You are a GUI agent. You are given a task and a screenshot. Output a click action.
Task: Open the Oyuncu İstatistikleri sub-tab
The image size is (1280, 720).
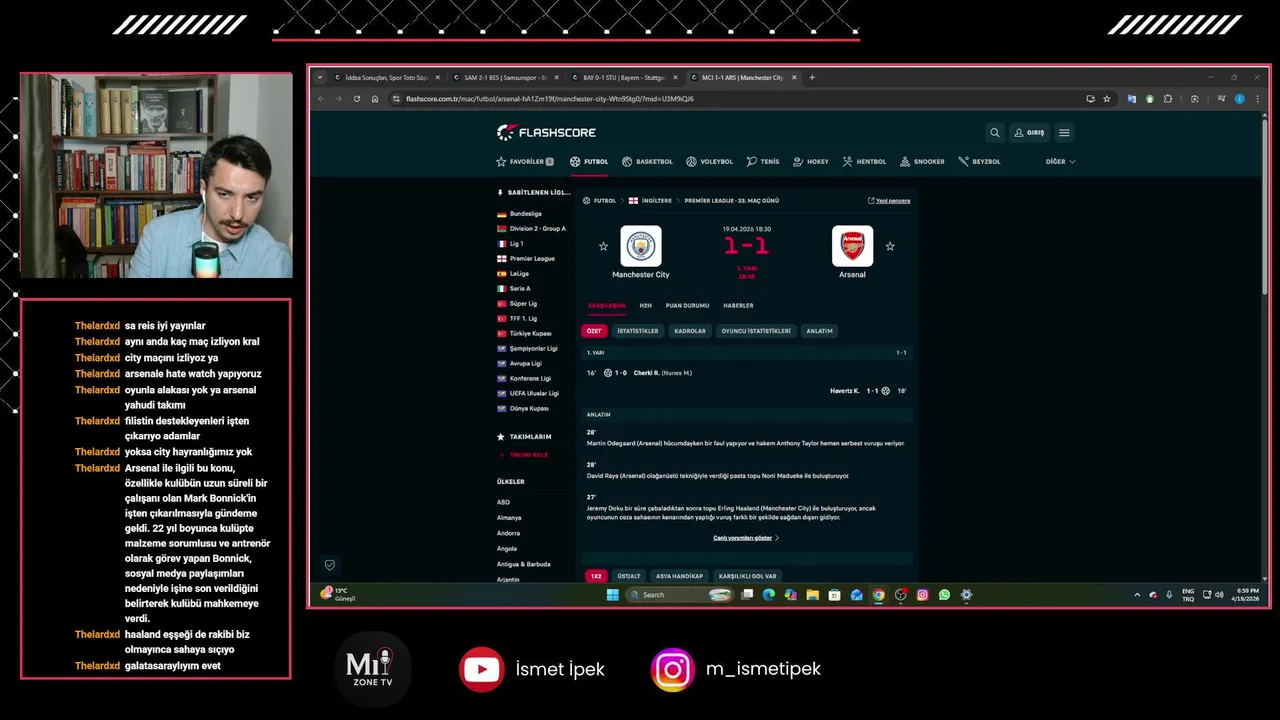click(756, 331)
